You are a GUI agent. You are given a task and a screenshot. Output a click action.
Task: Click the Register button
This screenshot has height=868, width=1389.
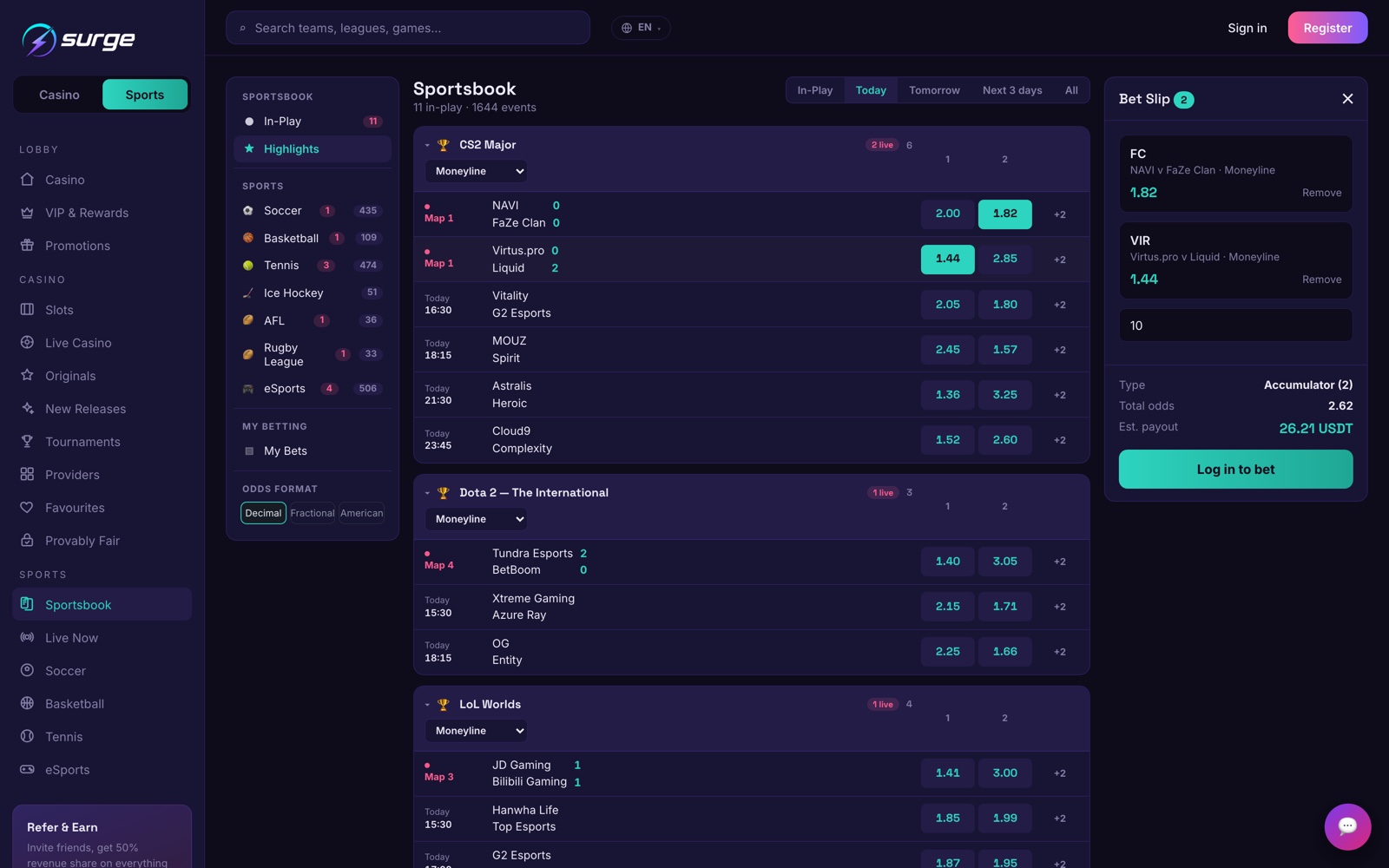tap(1327, 28)
